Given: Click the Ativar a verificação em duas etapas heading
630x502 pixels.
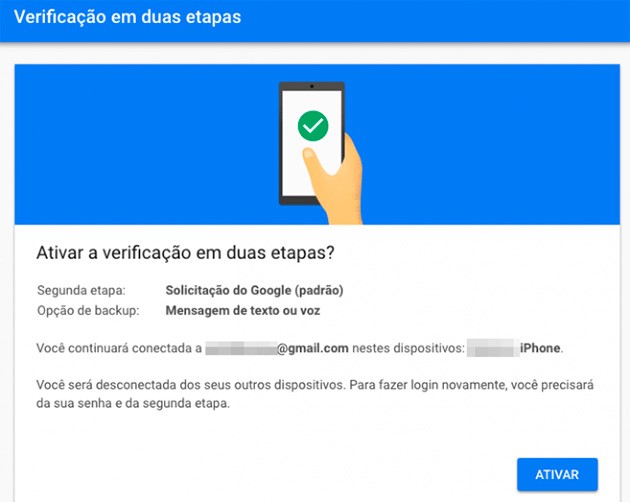Looking at the screenshot, I should (185, 253).
